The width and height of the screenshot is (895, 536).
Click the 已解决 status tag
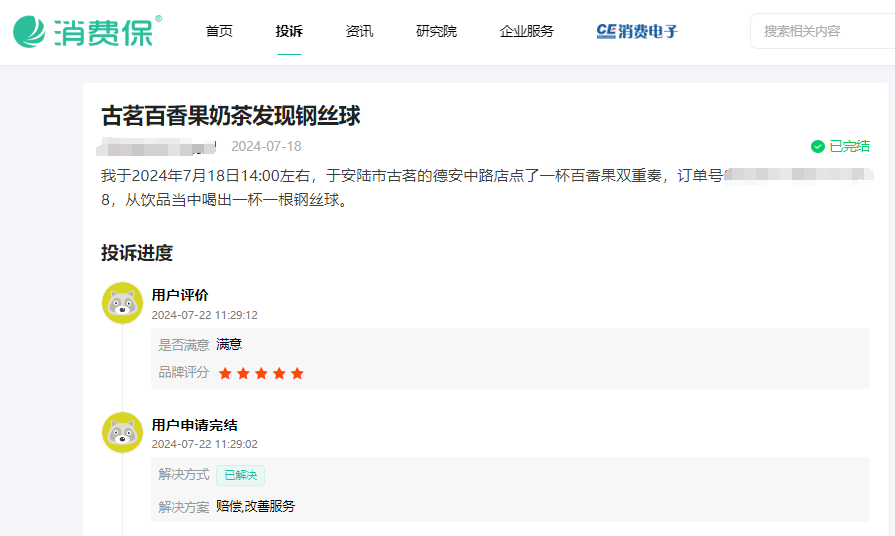point(240,475)
